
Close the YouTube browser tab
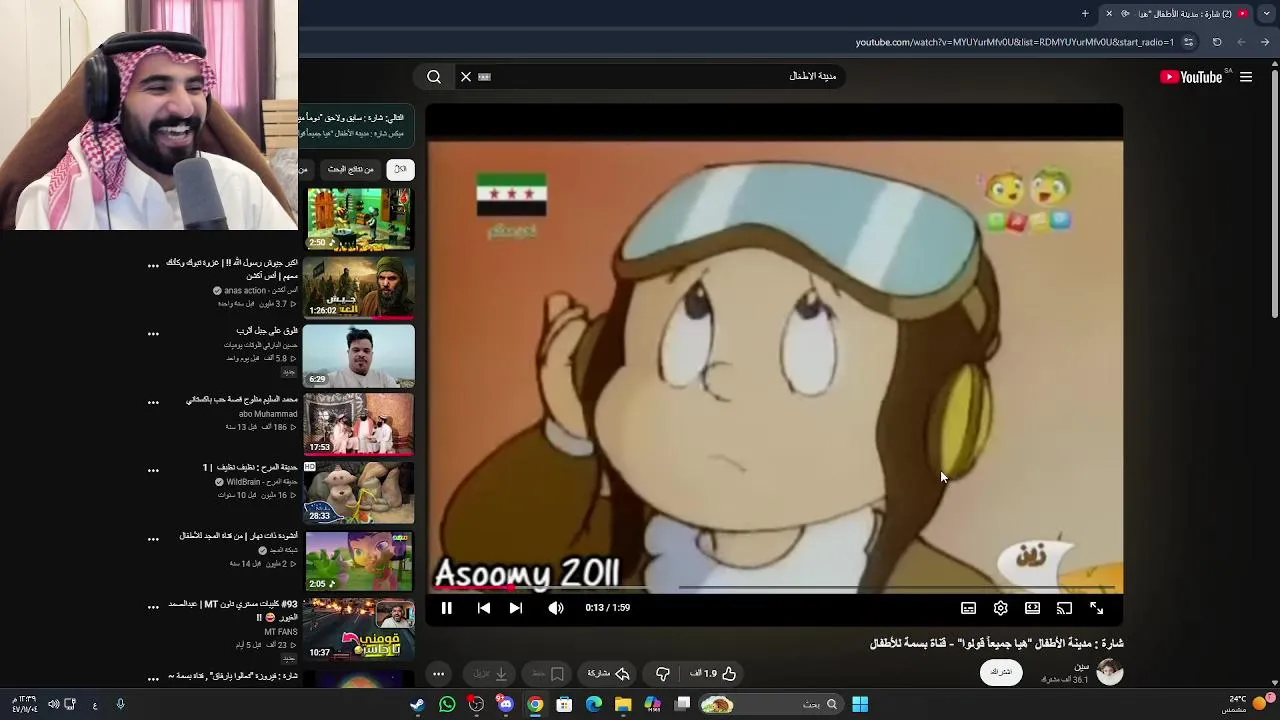(1109, 14)
